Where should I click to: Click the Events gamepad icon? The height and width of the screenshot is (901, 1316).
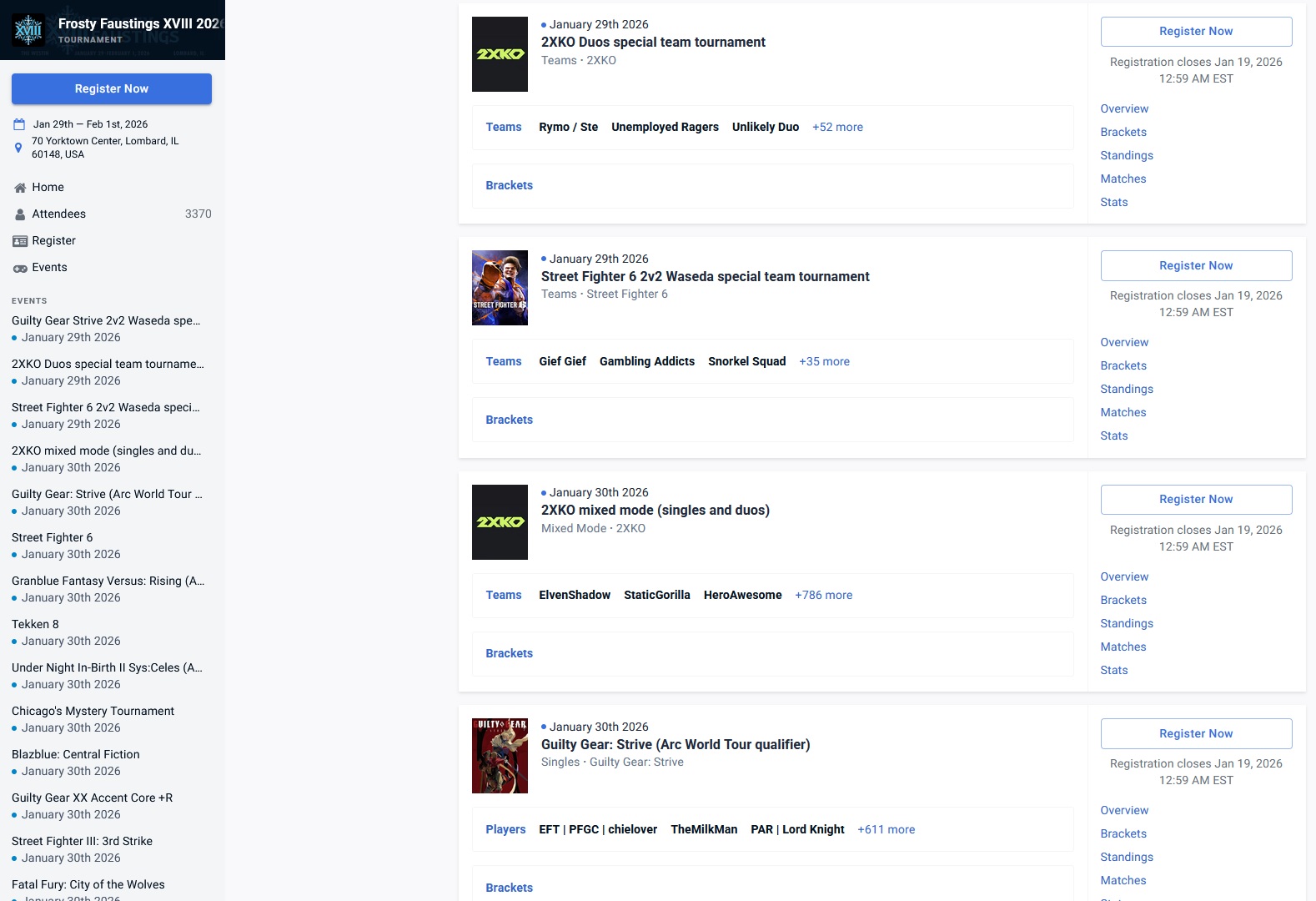20,268
